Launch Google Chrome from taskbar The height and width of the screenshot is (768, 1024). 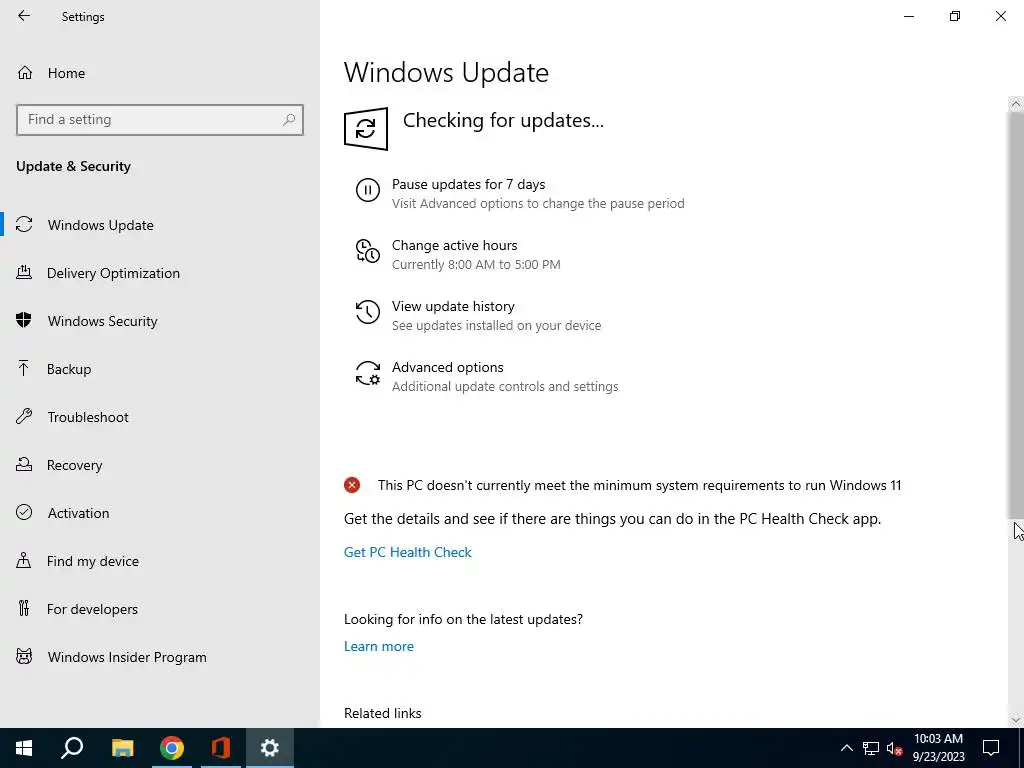click(x=172, y=748)
